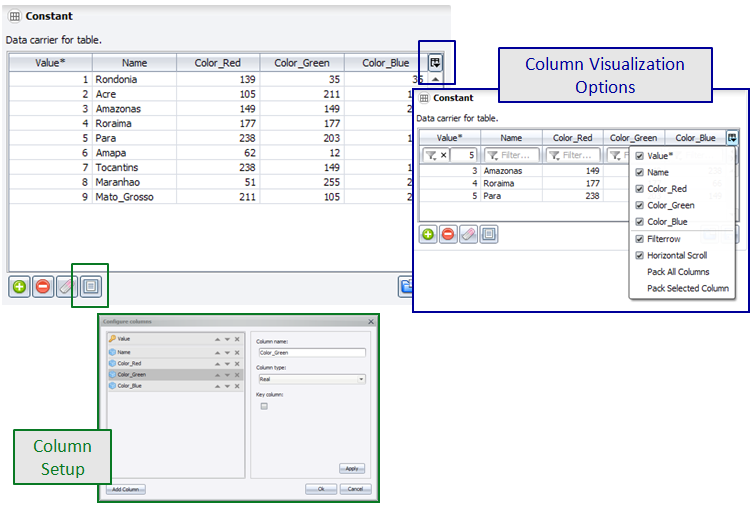Click Apply in Configure columns dialog
755x509 pixels.
[x=352, y=468]
